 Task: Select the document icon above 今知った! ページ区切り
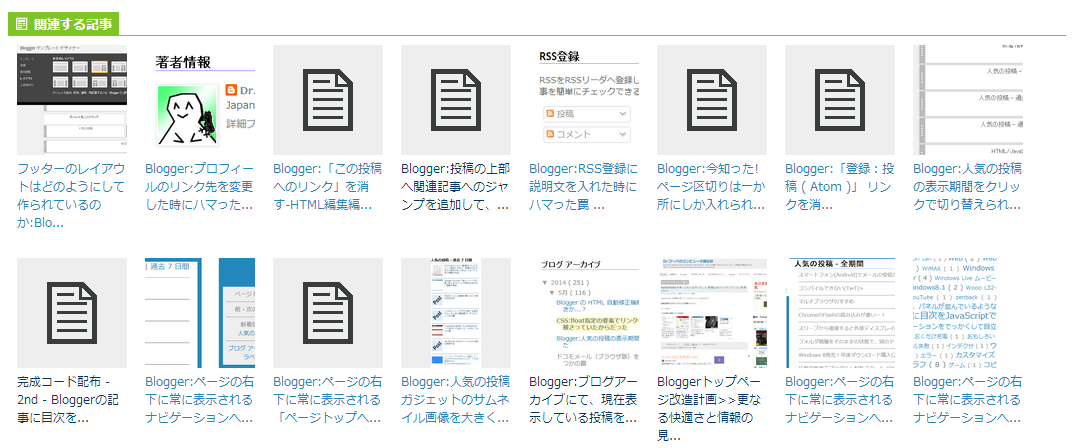point(712,100)
